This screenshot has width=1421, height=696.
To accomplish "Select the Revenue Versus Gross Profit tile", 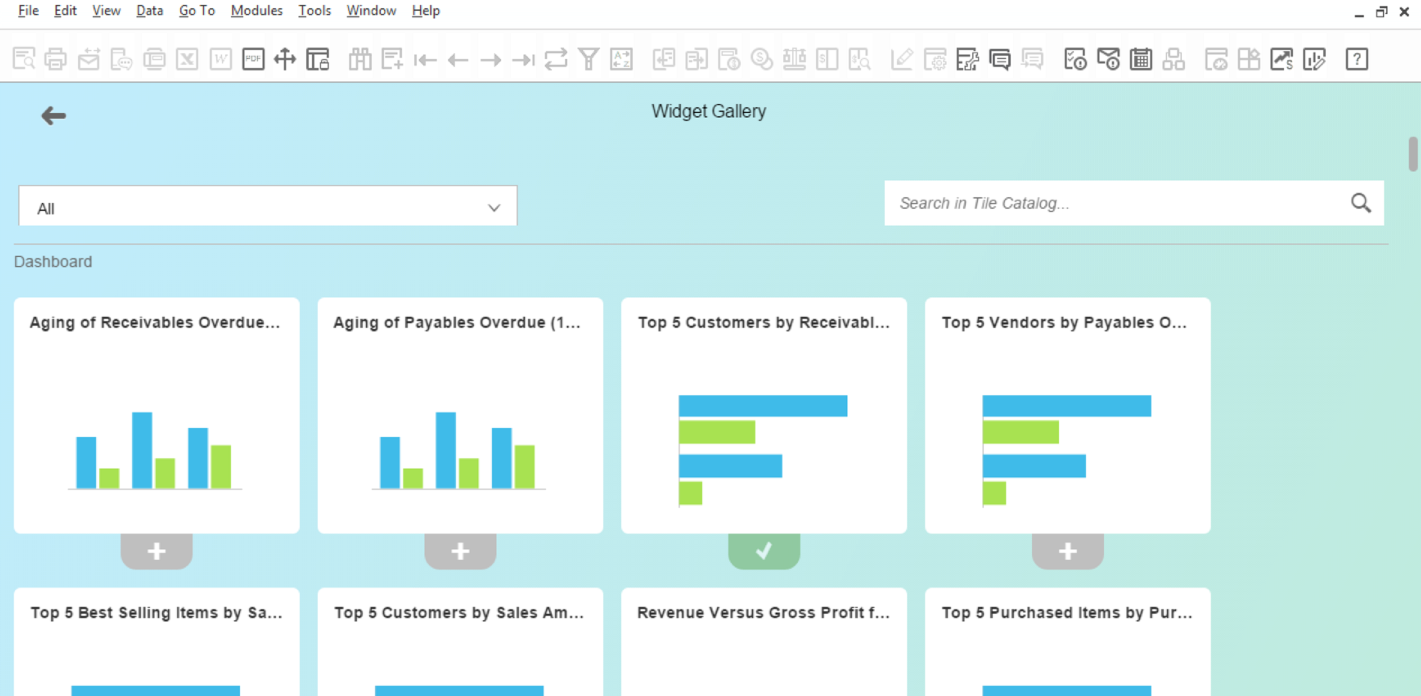I will 764,641.
